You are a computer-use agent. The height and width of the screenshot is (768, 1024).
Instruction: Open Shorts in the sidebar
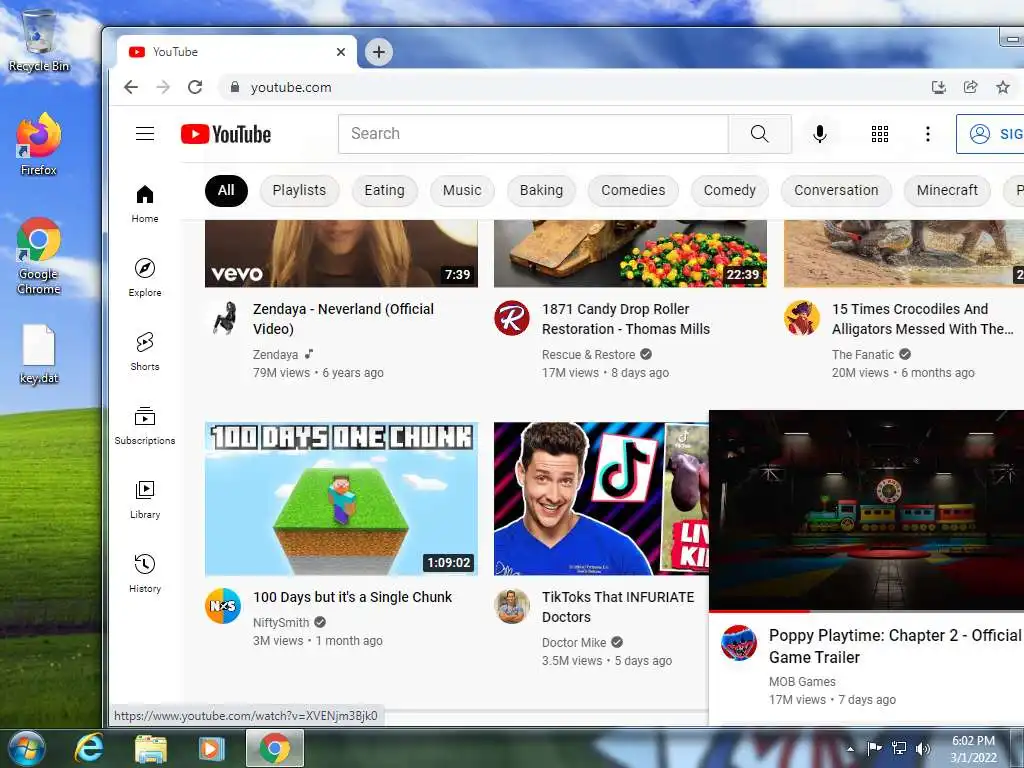(x=145, y=352)
